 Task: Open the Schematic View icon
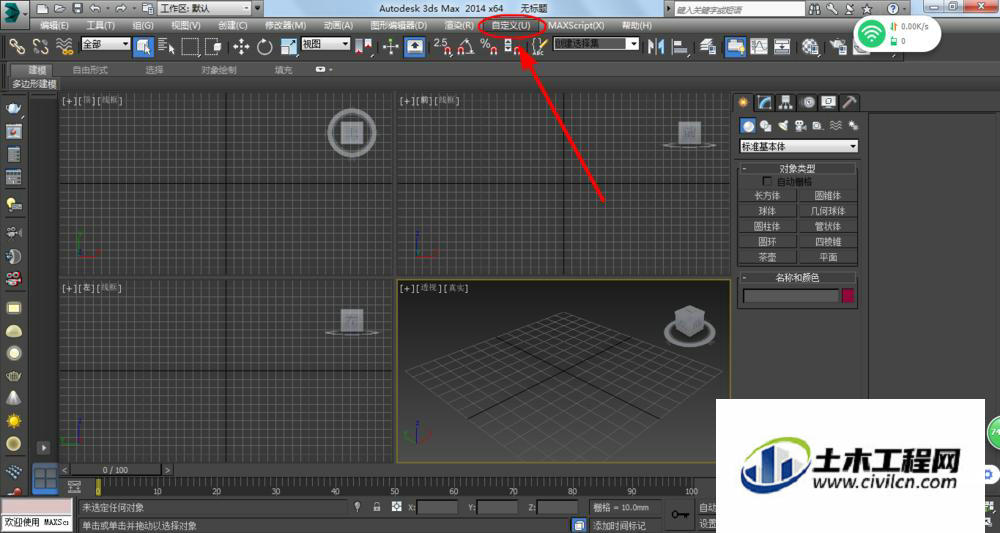[782, 47]
